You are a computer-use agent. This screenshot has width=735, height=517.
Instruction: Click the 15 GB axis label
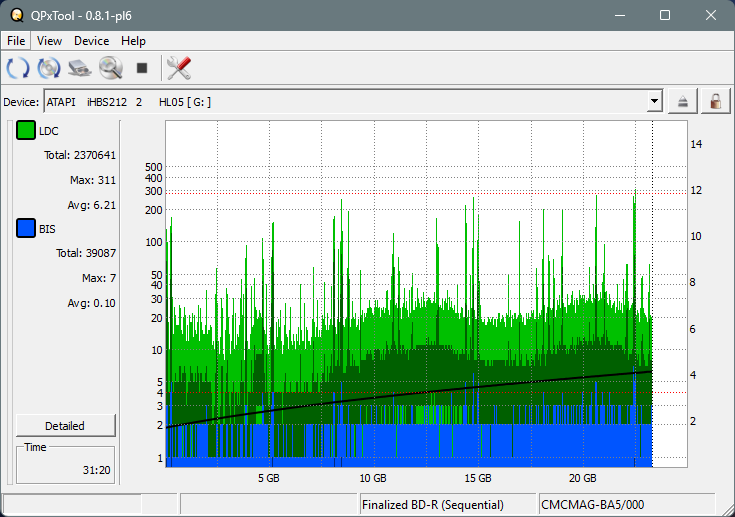(x=478, y=478)
